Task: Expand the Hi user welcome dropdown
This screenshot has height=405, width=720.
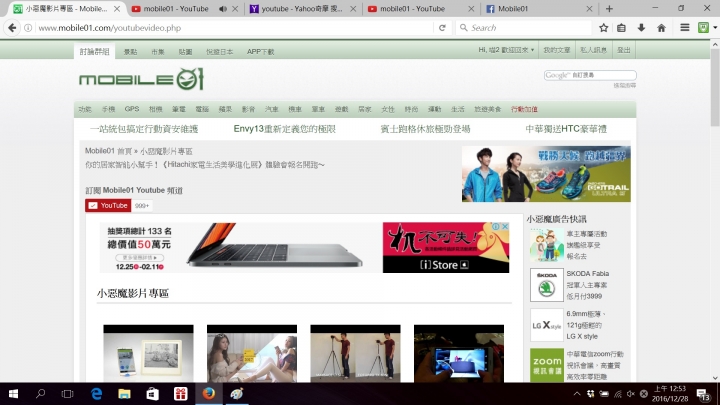Action: 506,50
